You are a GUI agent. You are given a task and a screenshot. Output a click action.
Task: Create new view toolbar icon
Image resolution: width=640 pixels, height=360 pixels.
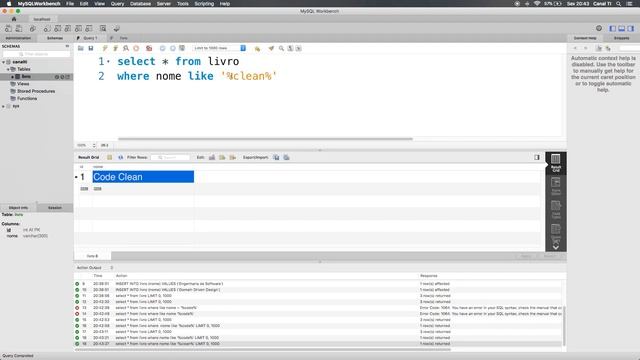click(68, 29)
